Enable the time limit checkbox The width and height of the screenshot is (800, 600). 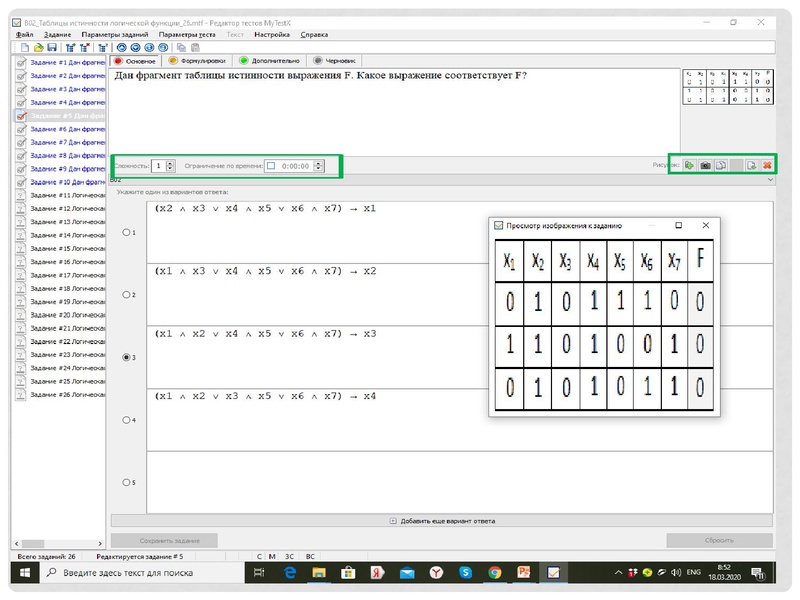click(271, 165)
